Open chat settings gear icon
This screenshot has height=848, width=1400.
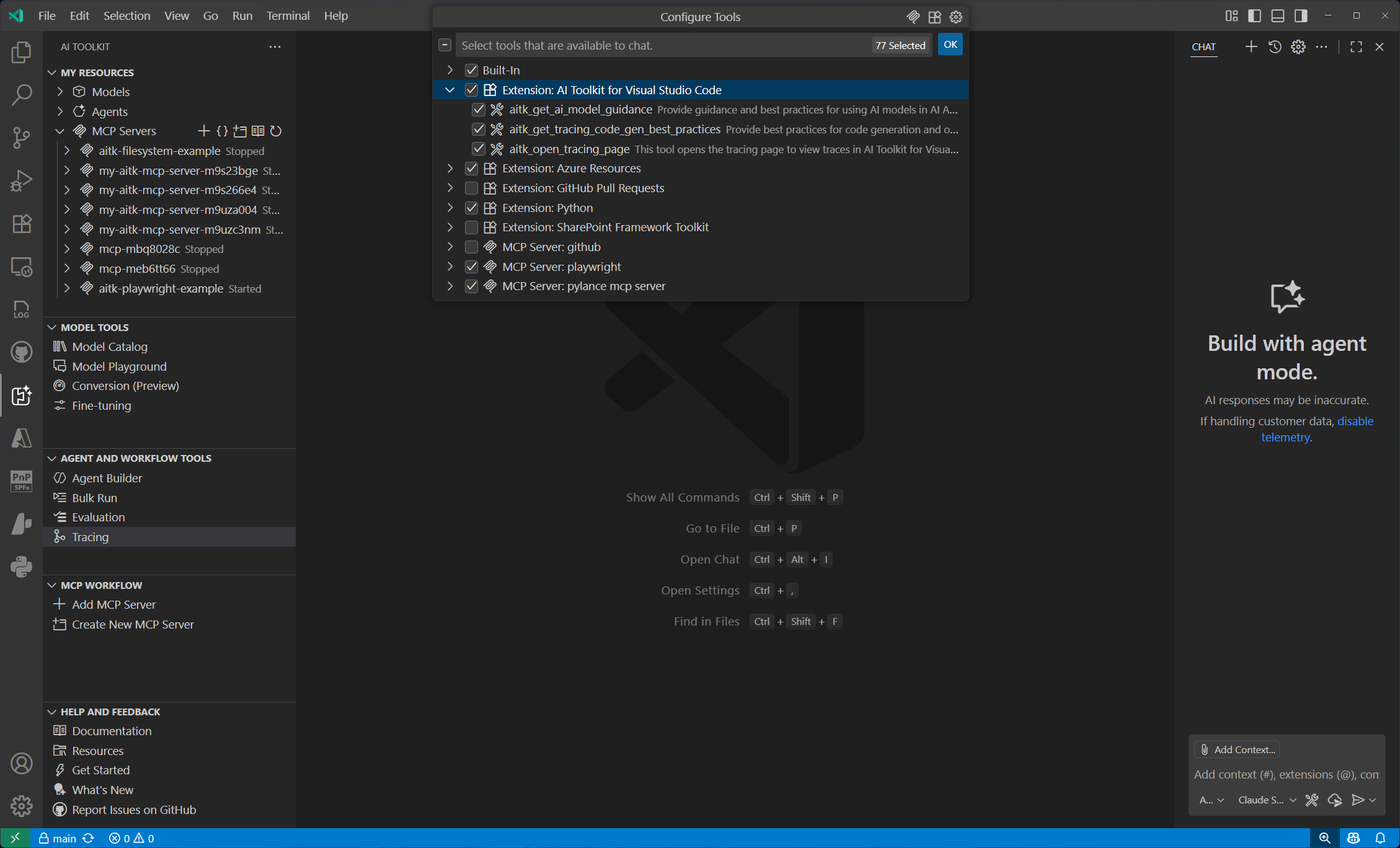[1298, 46]
